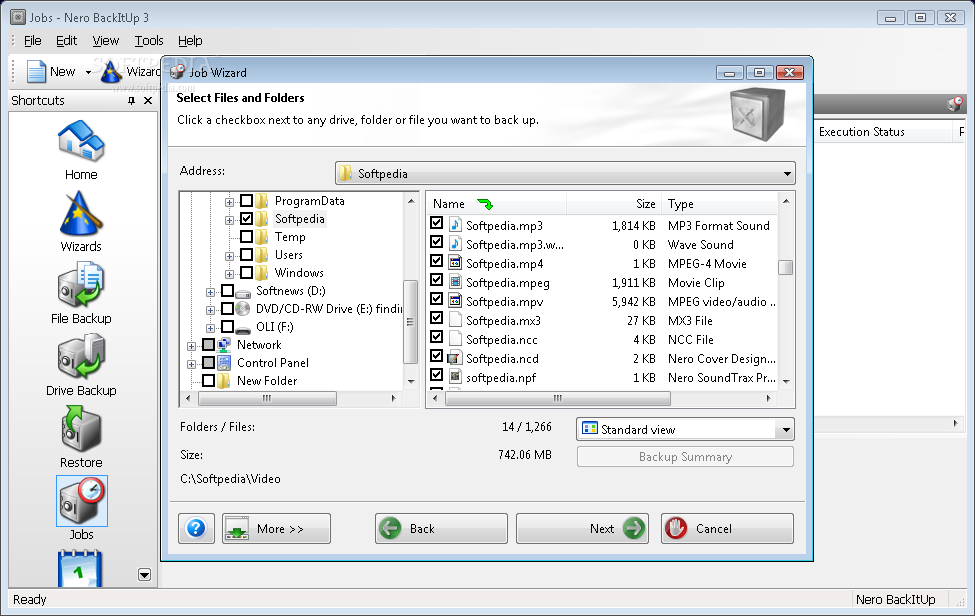Screen dimensions: 975x616
Task: Click the Softpedia.ncd file icon
Action: pos(455,358)
